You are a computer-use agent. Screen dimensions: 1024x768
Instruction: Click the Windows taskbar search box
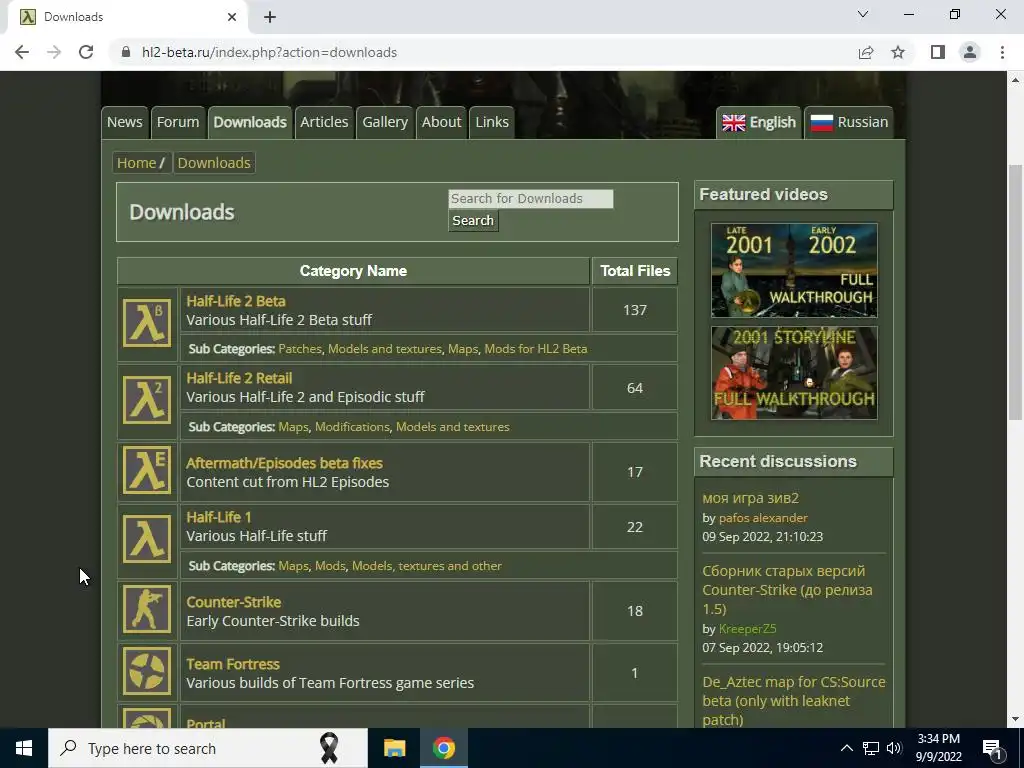click(x=208, y=748)
